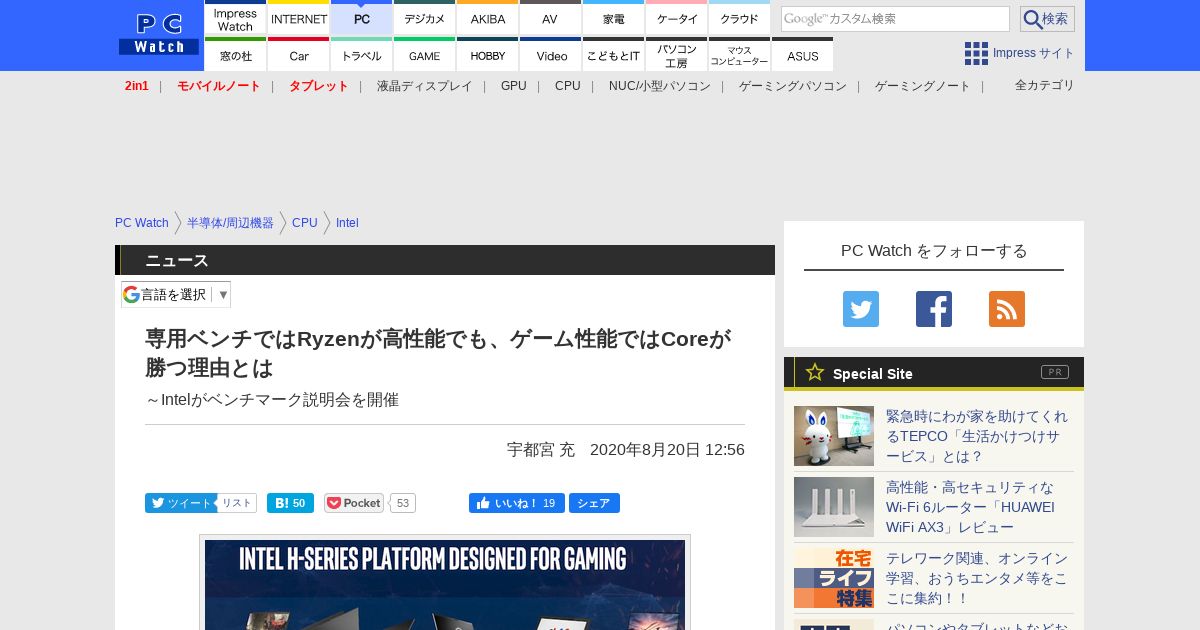
Task: Open the 家電 tab
Action: coord(614,18)
